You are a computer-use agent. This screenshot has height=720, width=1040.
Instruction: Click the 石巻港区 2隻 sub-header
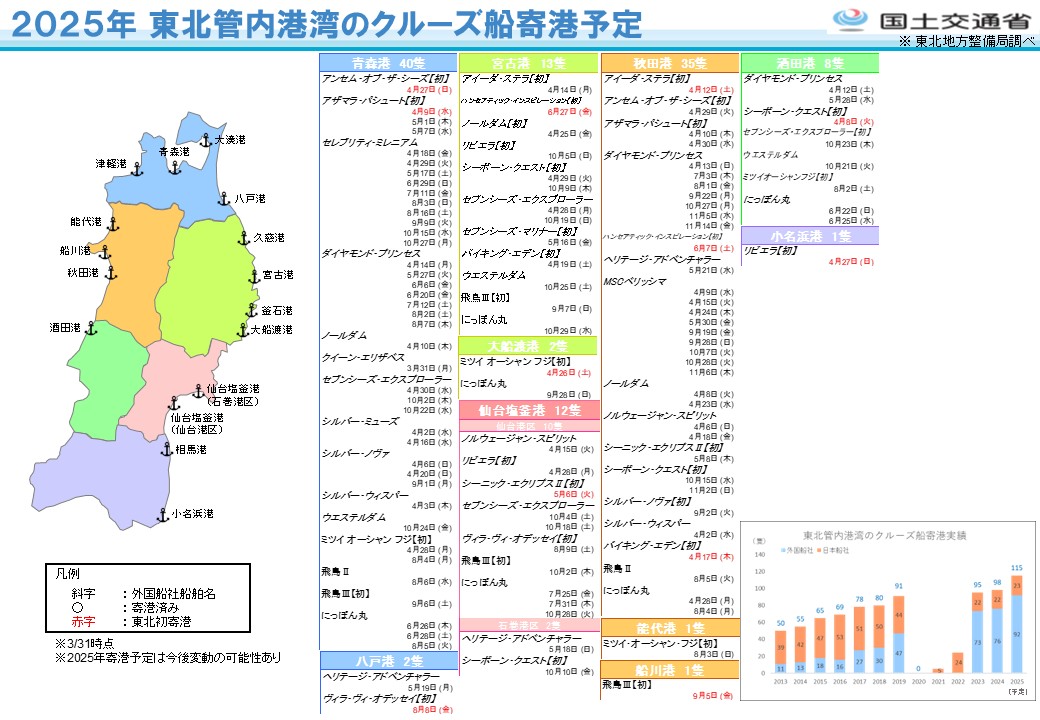click(x=529, y=625)
